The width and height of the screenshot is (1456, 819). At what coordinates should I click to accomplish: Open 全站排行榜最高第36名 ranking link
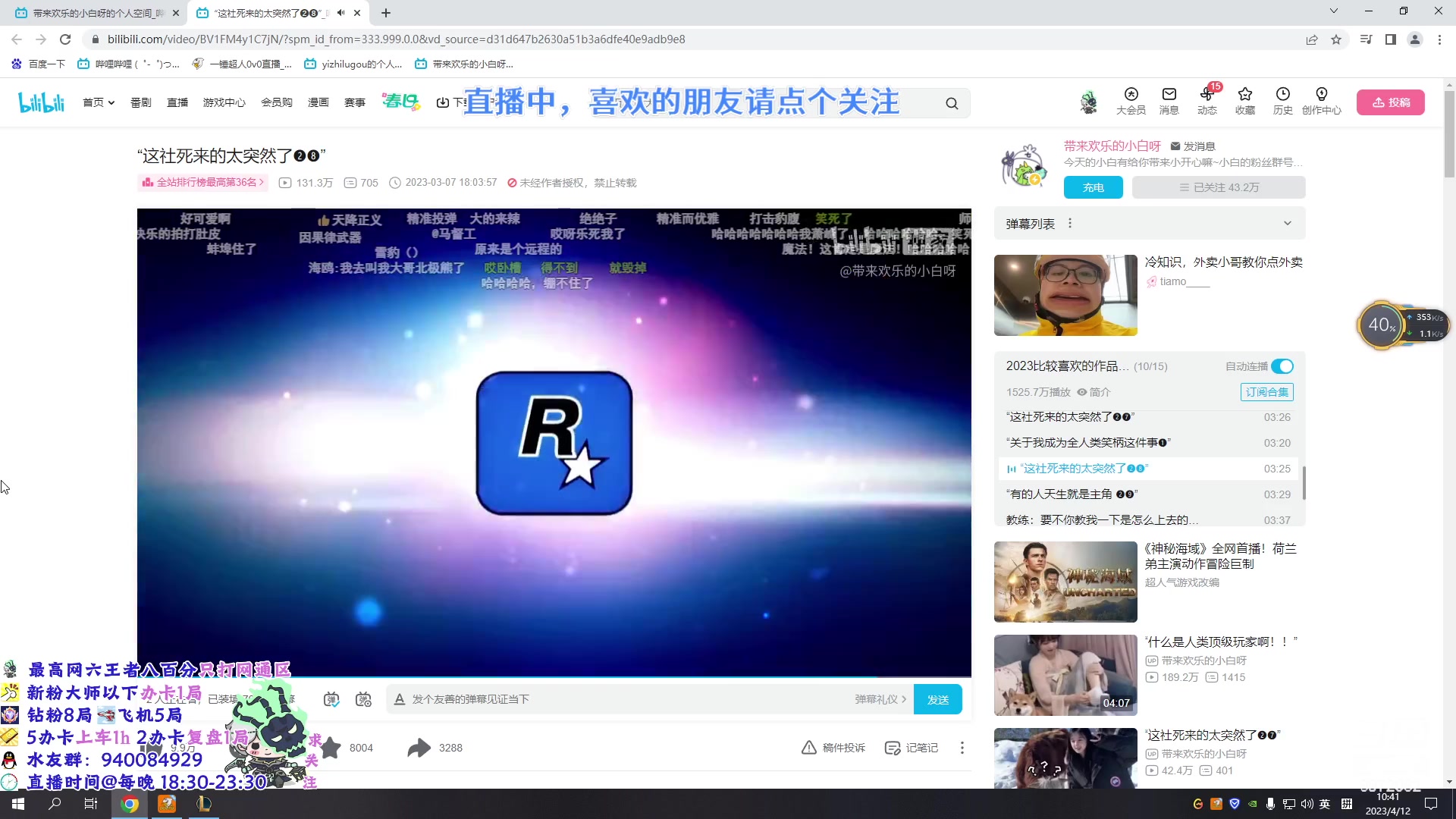coord(203,183)
